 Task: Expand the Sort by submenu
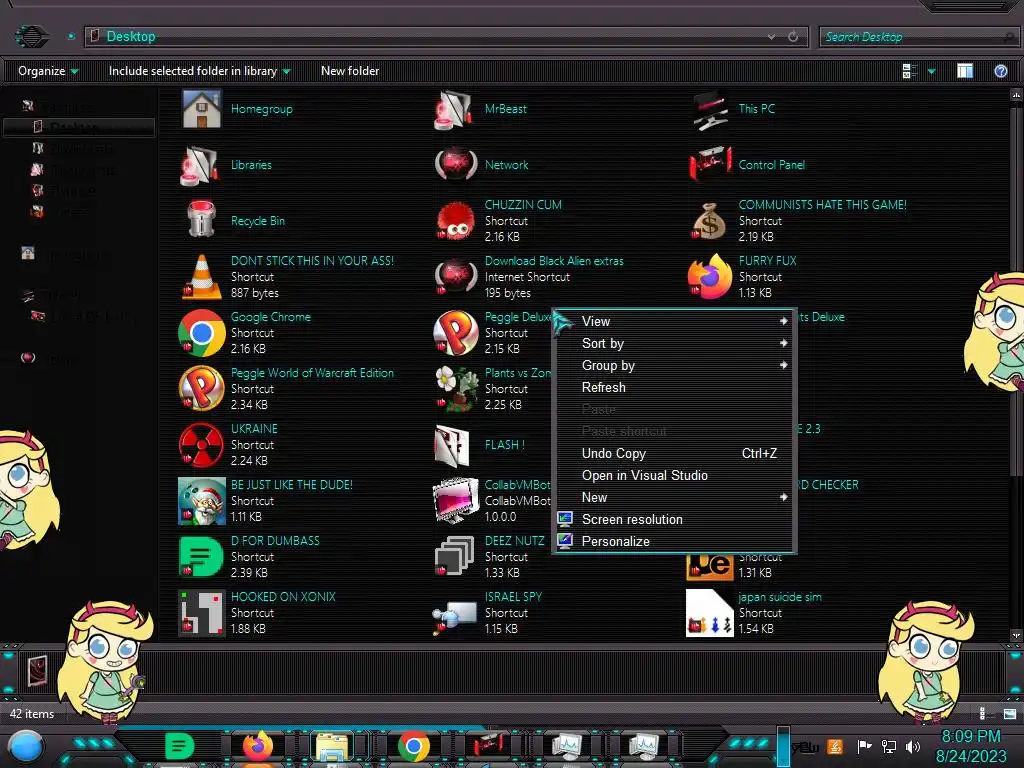675,344
